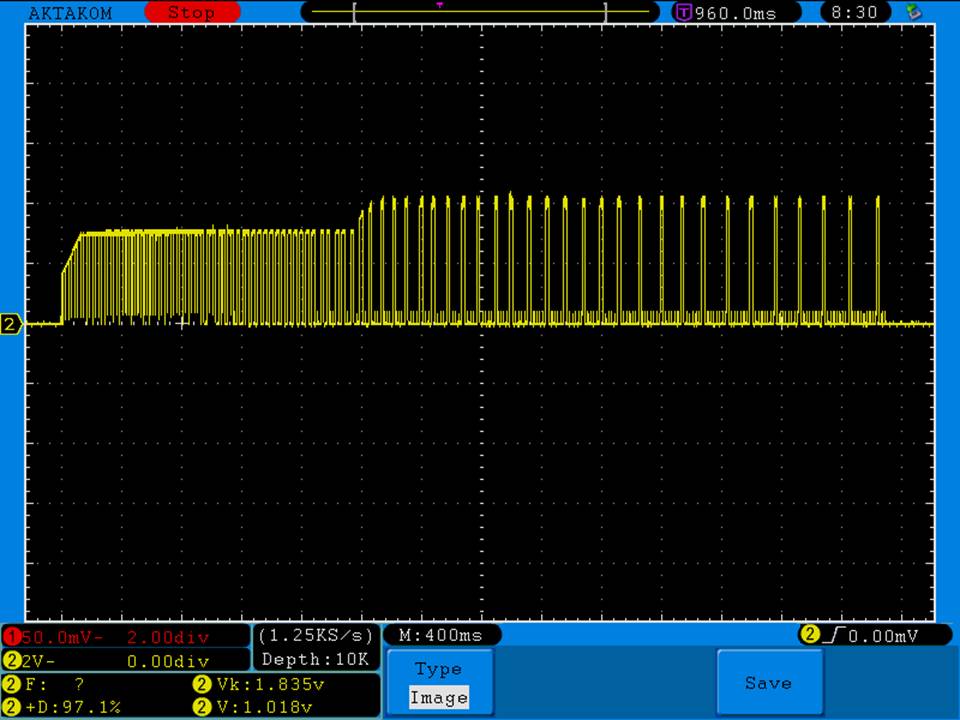This screenshot has height=720, width=960.
Task: Click the AKTAKOM brand logo
Action: coord(70,13)
